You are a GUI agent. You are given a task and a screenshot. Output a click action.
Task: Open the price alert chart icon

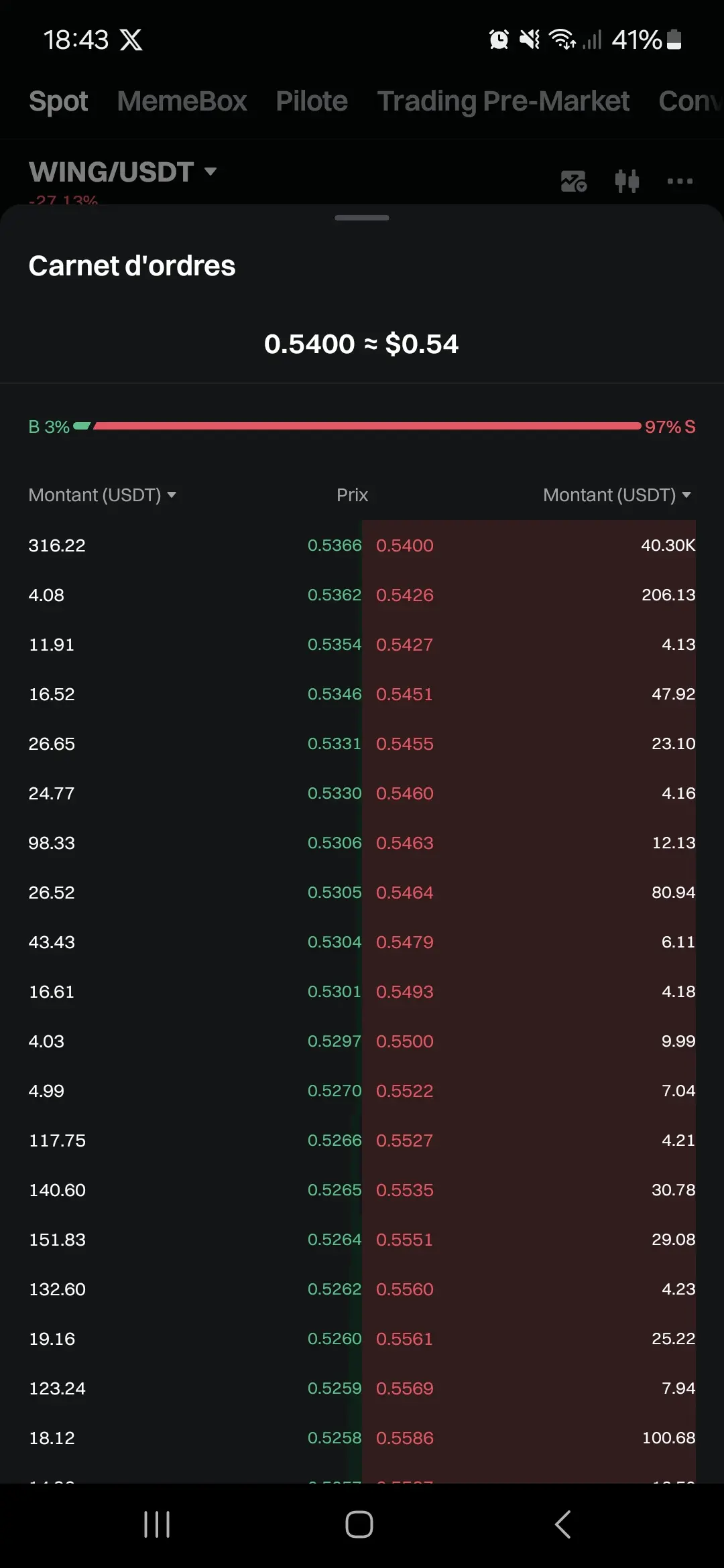574,181
